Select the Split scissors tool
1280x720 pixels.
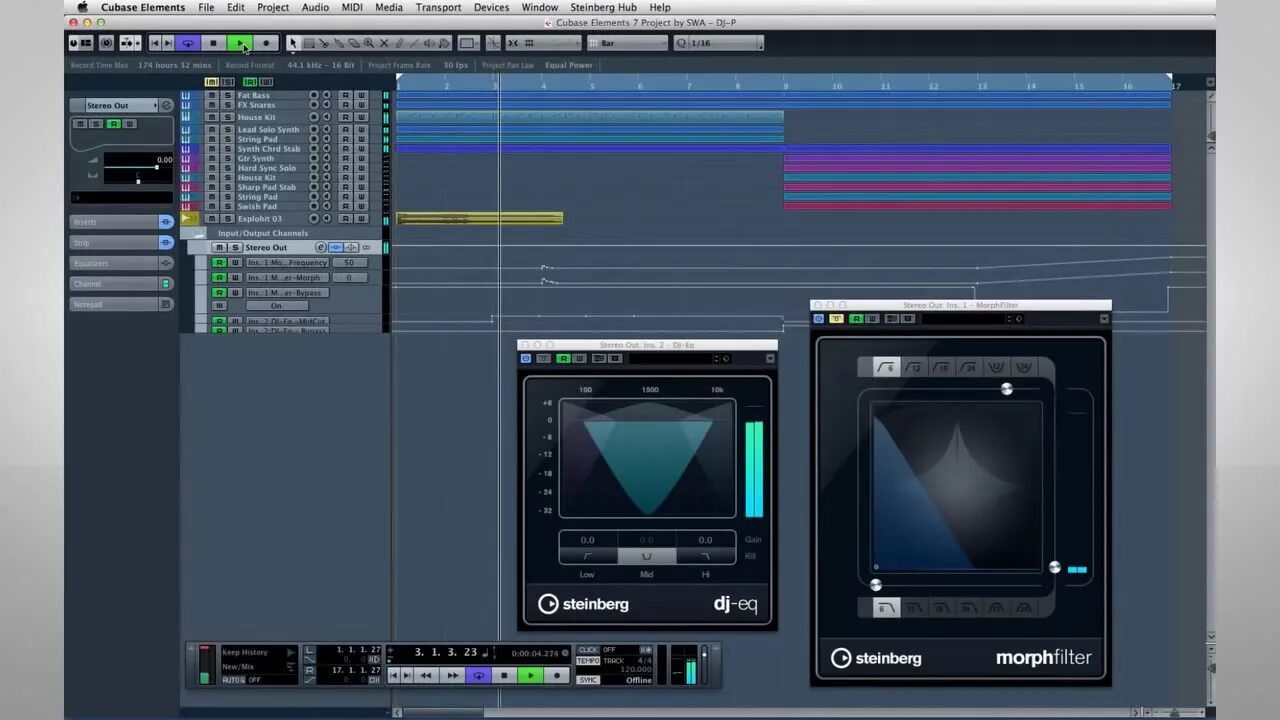pyautogui.click(x=324, y=43)
